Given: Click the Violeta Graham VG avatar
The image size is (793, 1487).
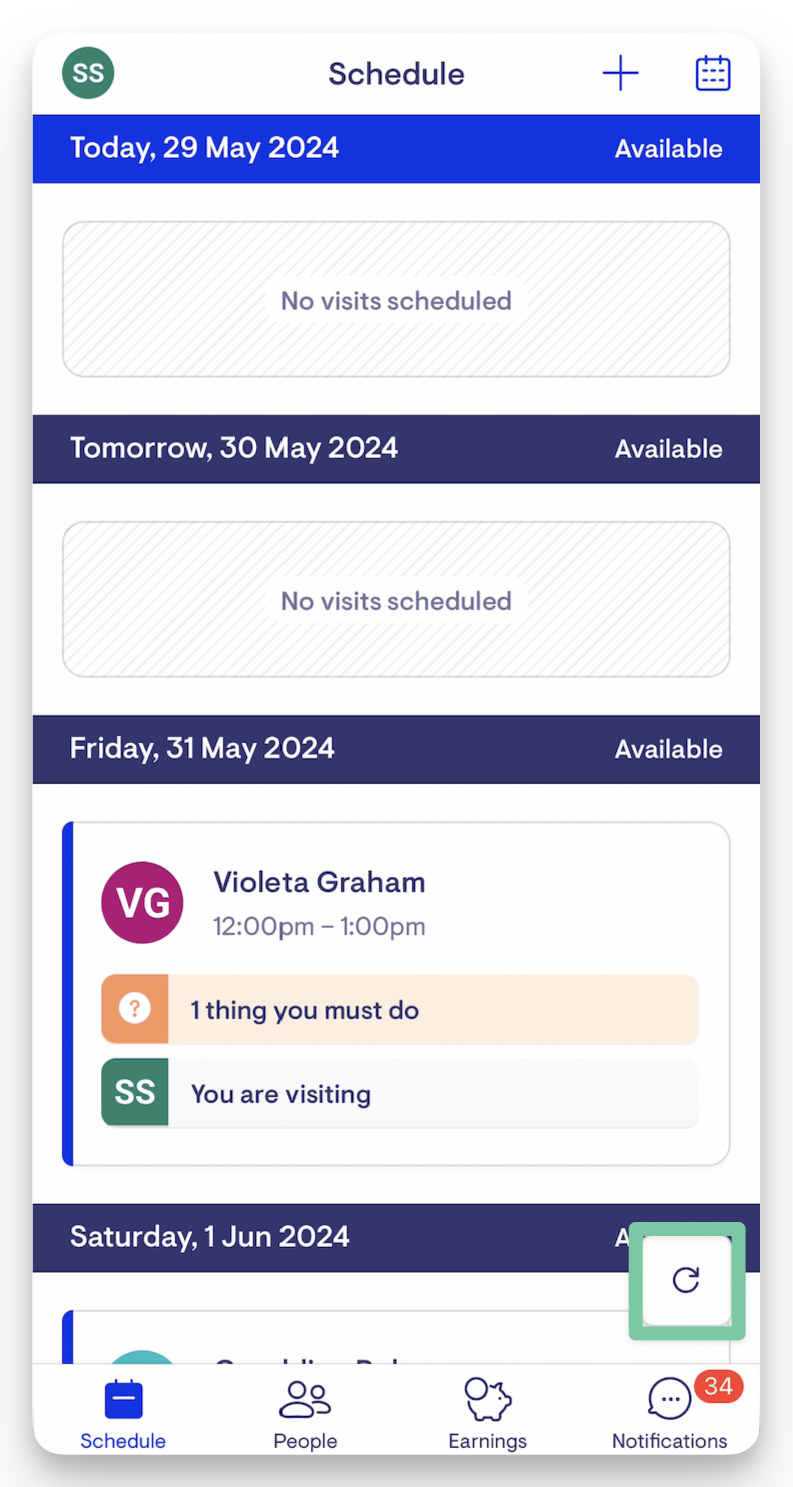Looking at the screenshot, I should [x=142, y=903].
